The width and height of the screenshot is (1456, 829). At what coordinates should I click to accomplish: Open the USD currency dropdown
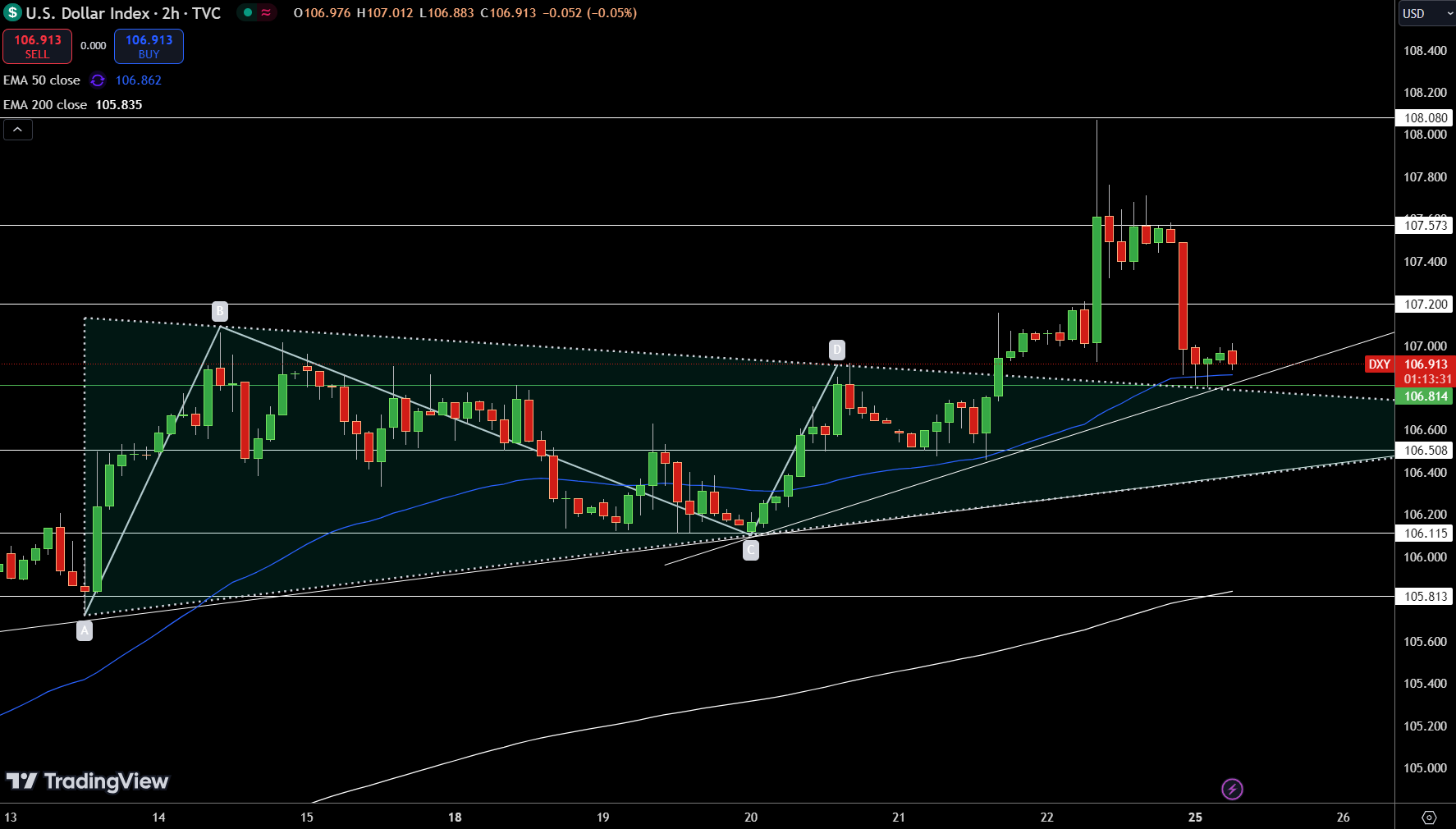tap(1426, 13)
